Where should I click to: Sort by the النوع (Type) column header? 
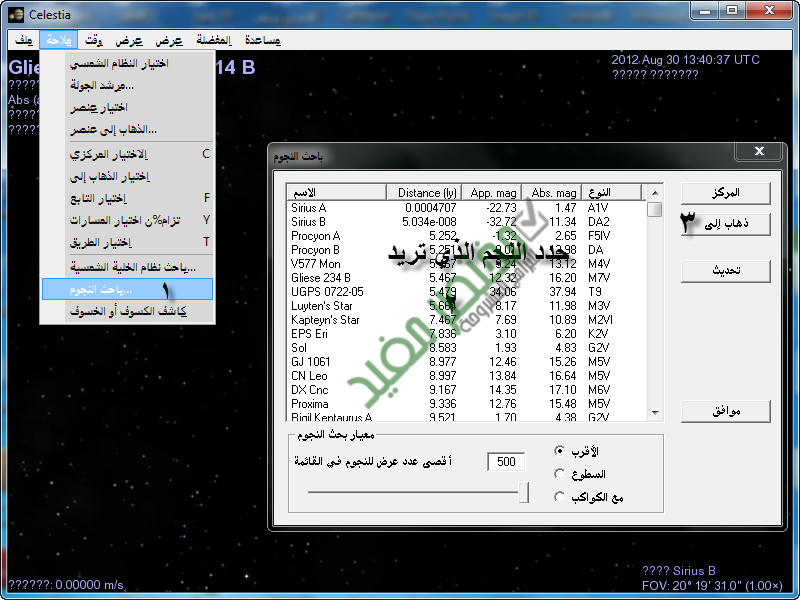[611, 192]
